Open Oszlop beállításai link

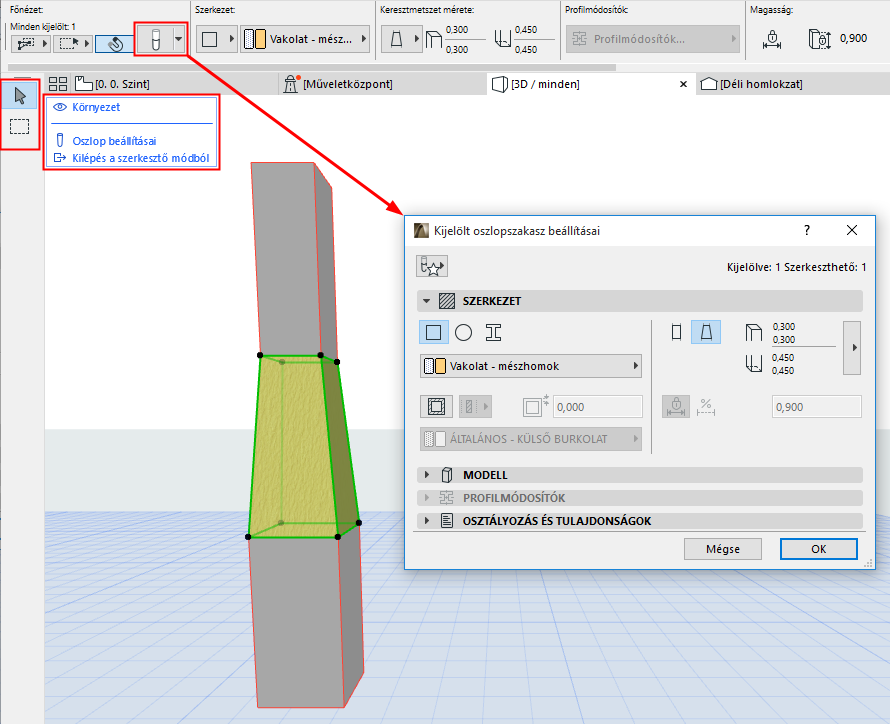(106, 141)
